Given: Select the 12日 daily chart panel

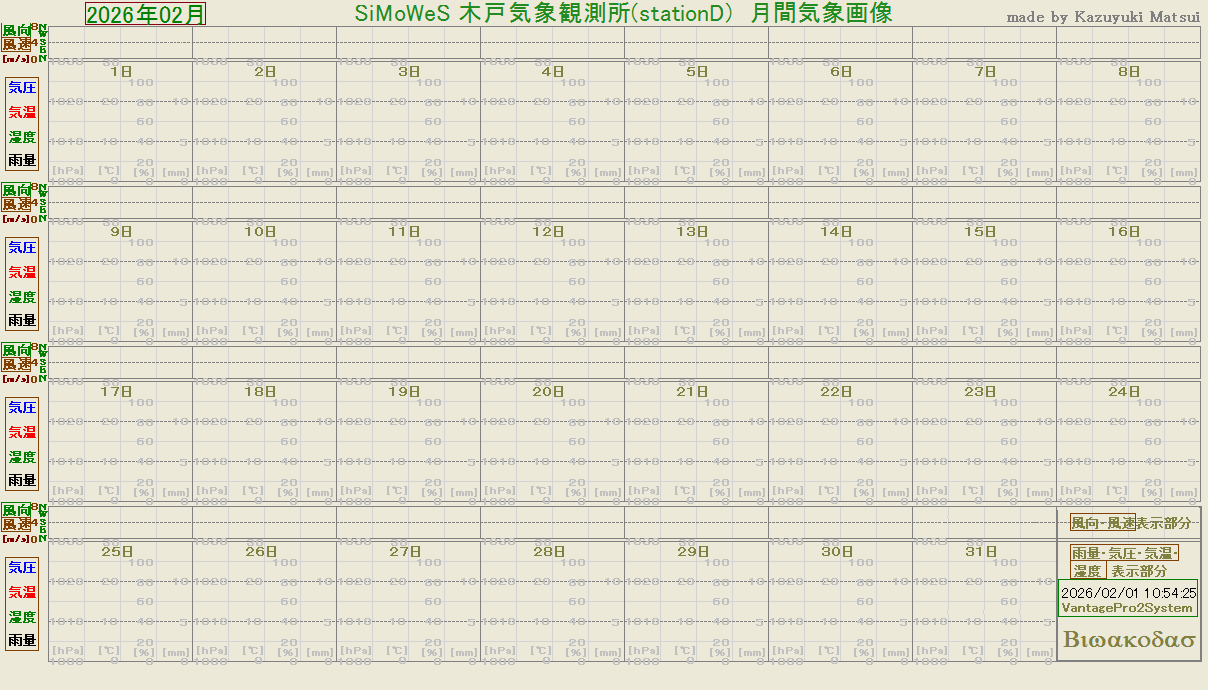Looking at the screenshot, I should coord(552,282).
